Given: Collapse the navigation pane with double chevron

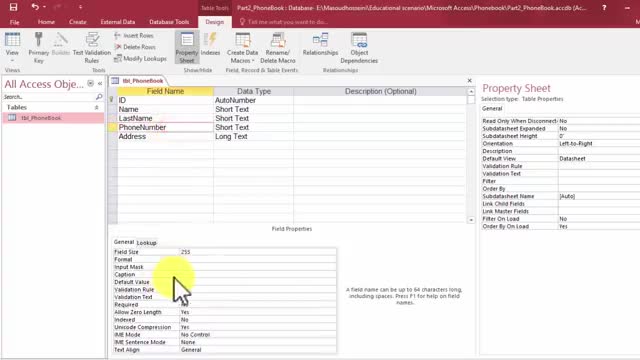Looking at the screenshot, I should (x=100, y=84).
